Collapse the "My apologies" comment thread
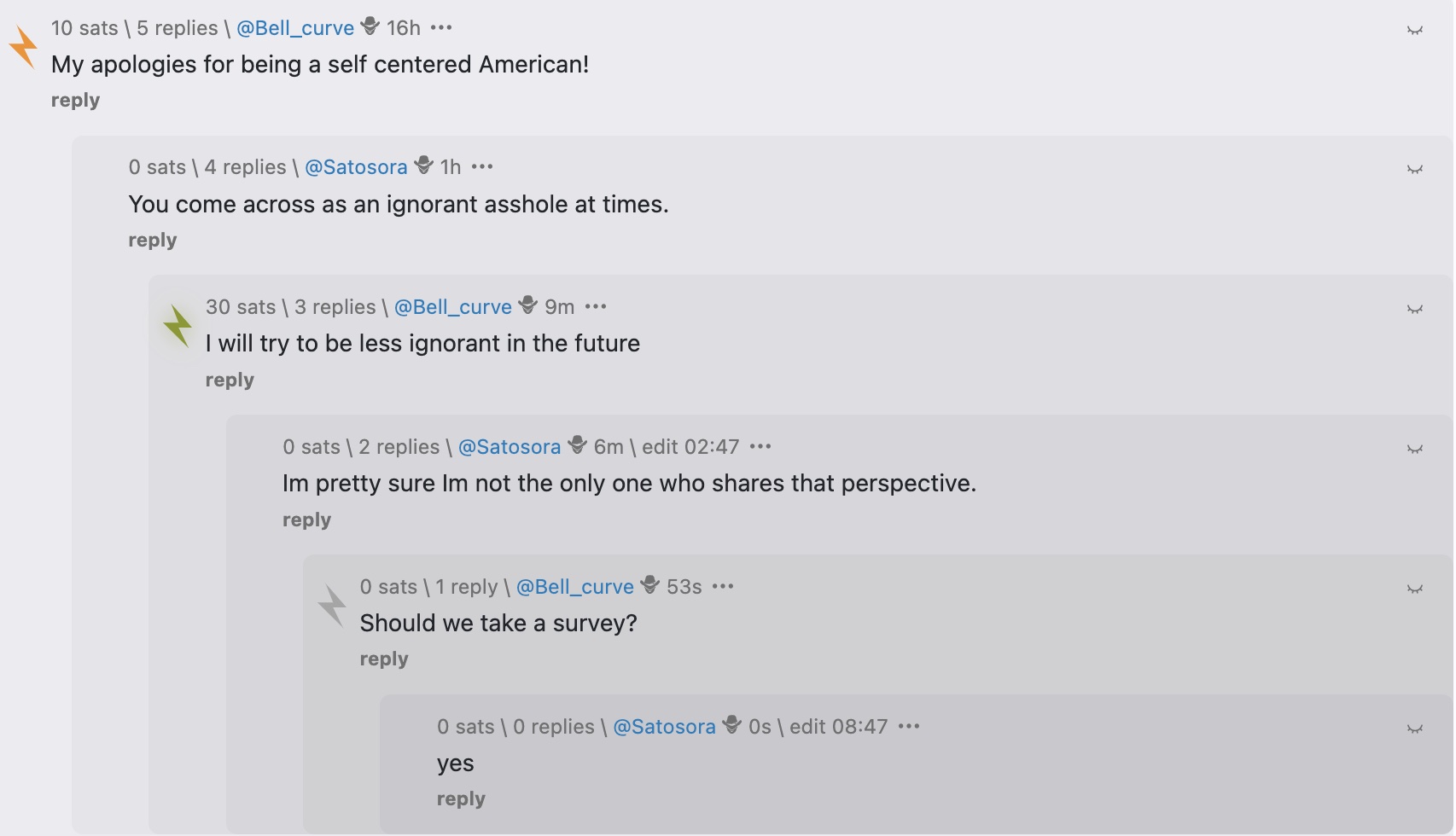 pyautogui.click(x=1414, y=31)
